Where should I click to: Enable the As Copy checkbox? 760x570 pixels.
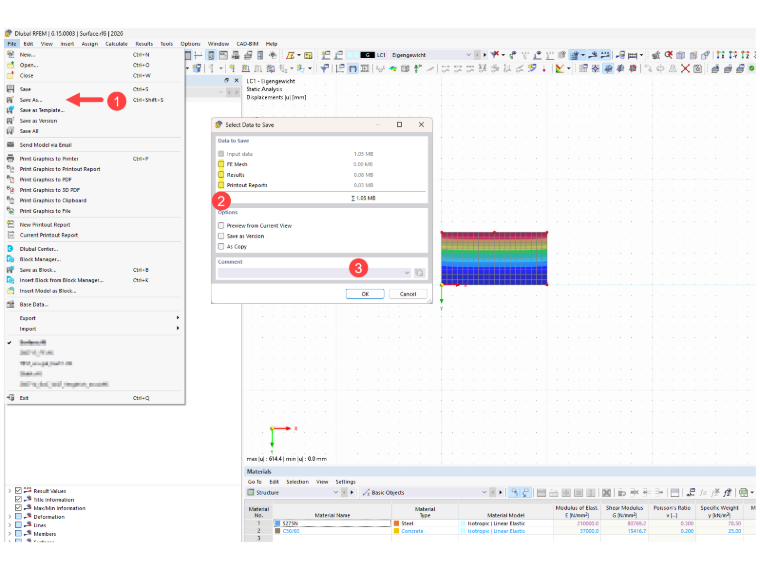221,247
